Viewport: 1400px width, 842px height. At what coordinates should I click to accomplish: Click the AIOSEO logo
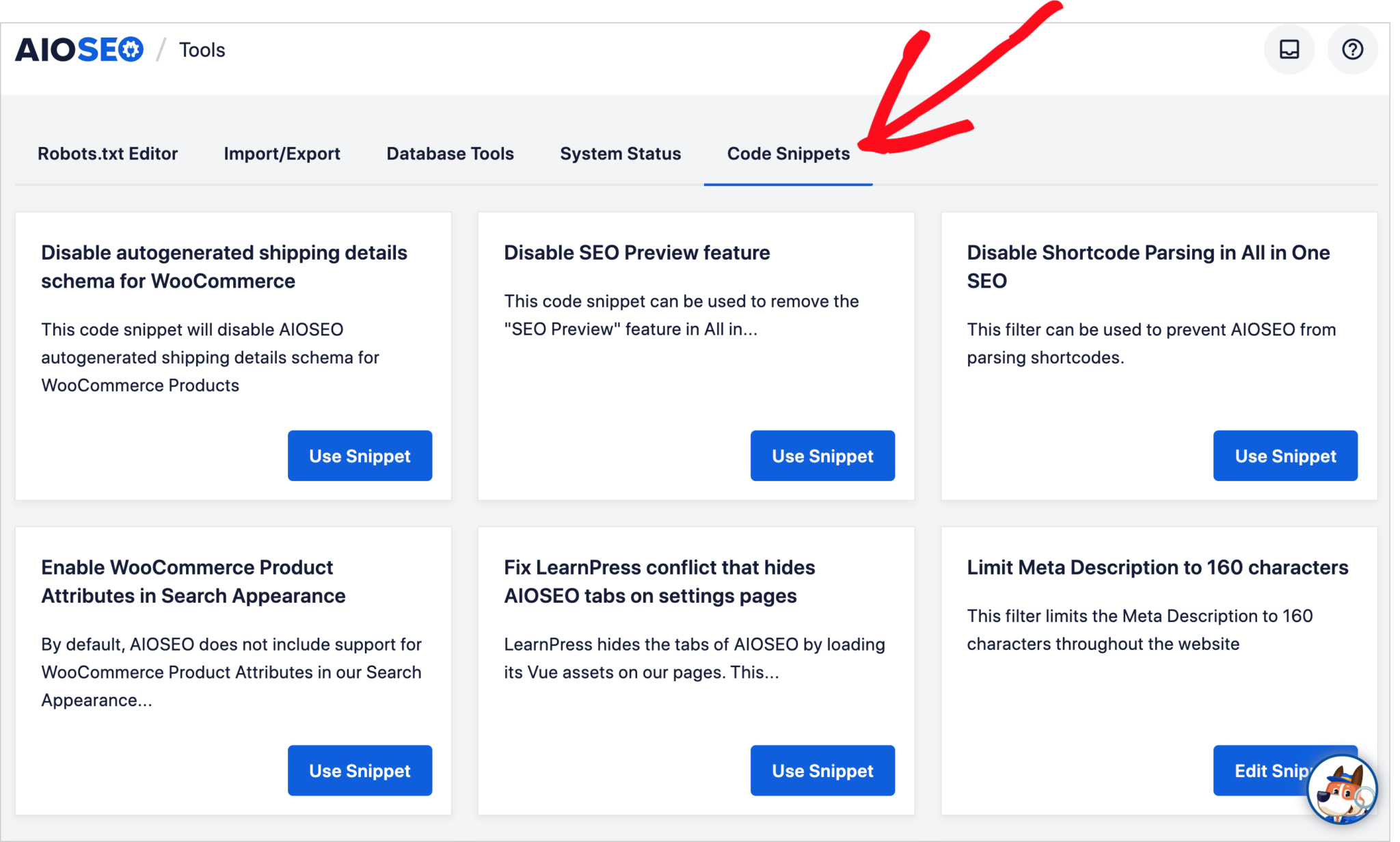79,49
